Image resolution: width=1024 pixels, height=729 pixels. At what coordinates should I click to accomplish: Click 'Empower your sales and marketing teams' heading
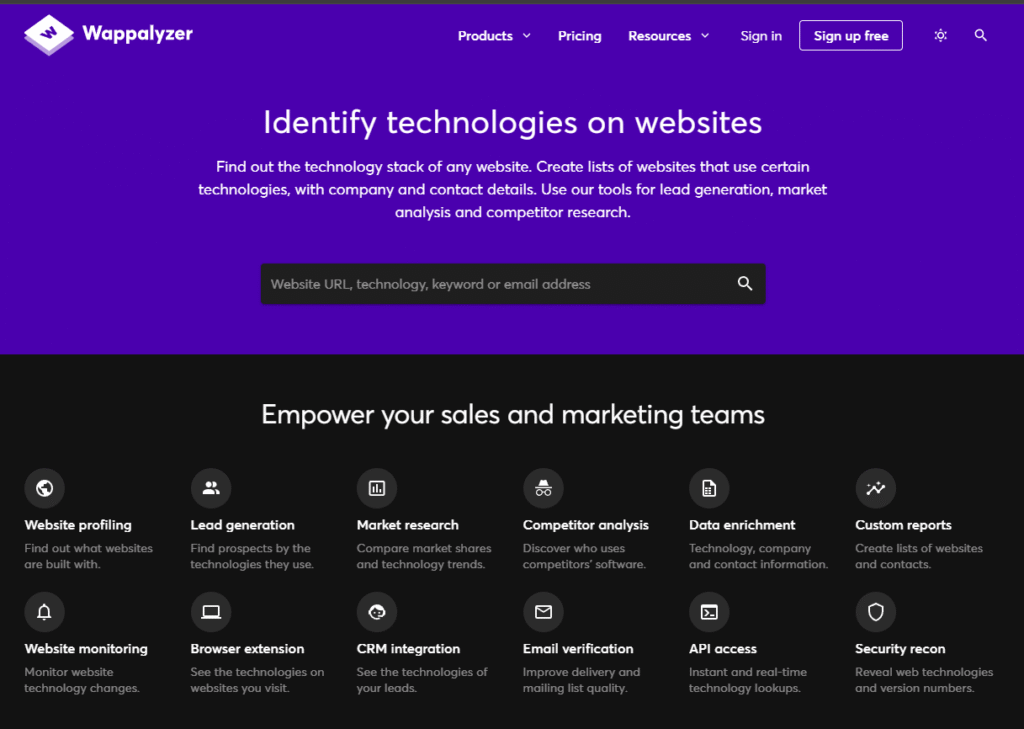pyautogui.click(x=513, y=415)
